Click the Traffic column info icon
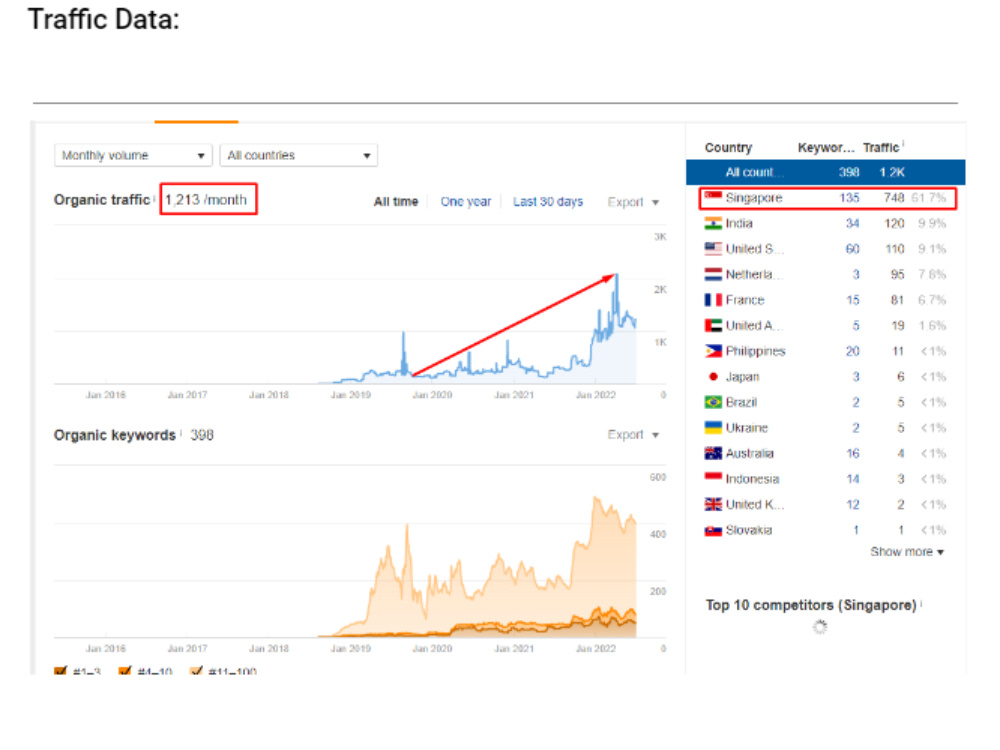The width and height of the screenshot is (1000, 750). [903, 144]
